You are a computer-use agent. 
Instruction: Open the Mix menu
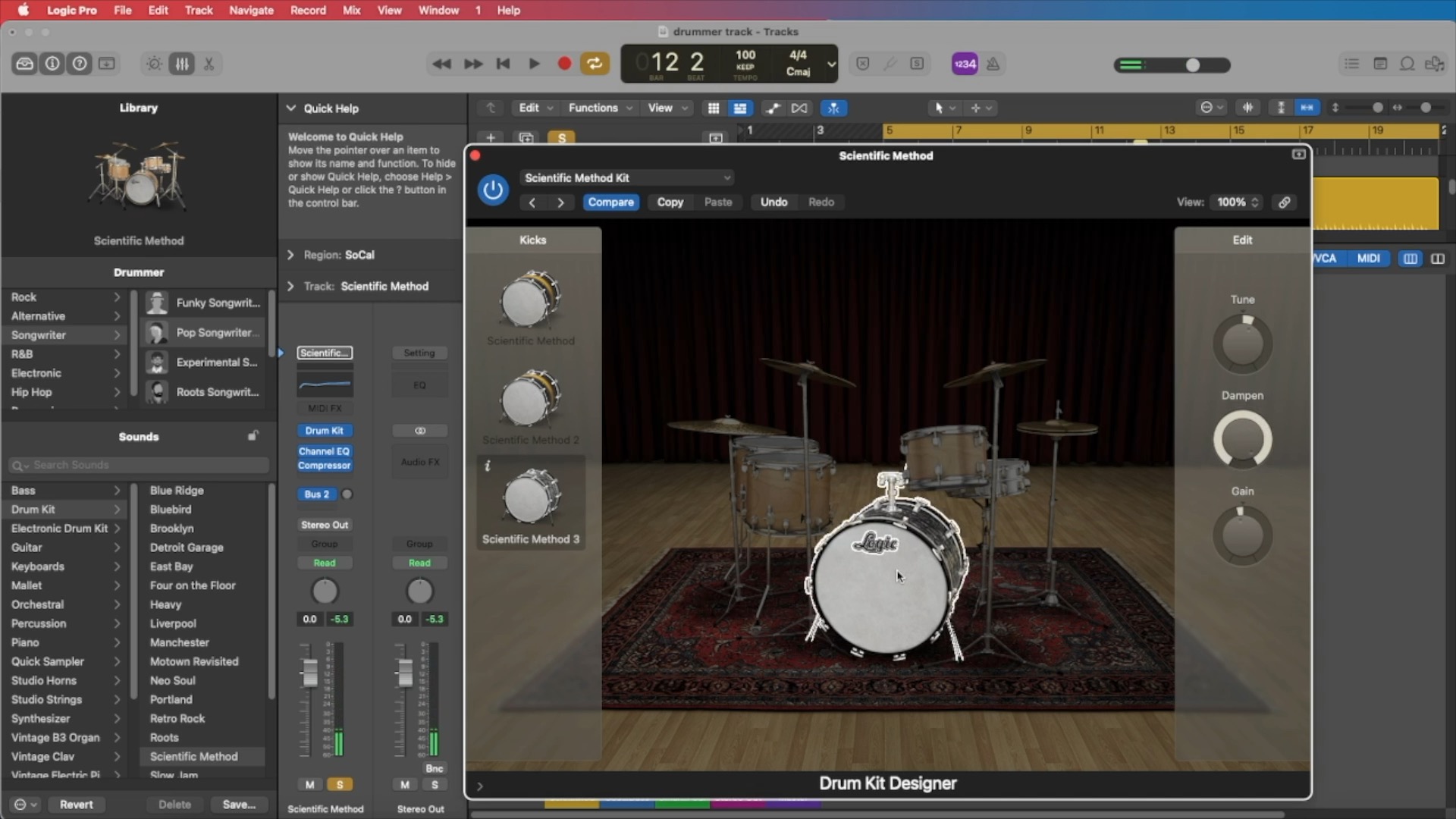click(351, 11)
